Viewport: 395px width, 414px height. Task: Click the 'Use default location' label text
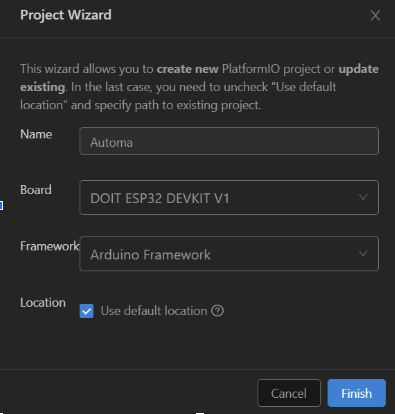[154, 311]
